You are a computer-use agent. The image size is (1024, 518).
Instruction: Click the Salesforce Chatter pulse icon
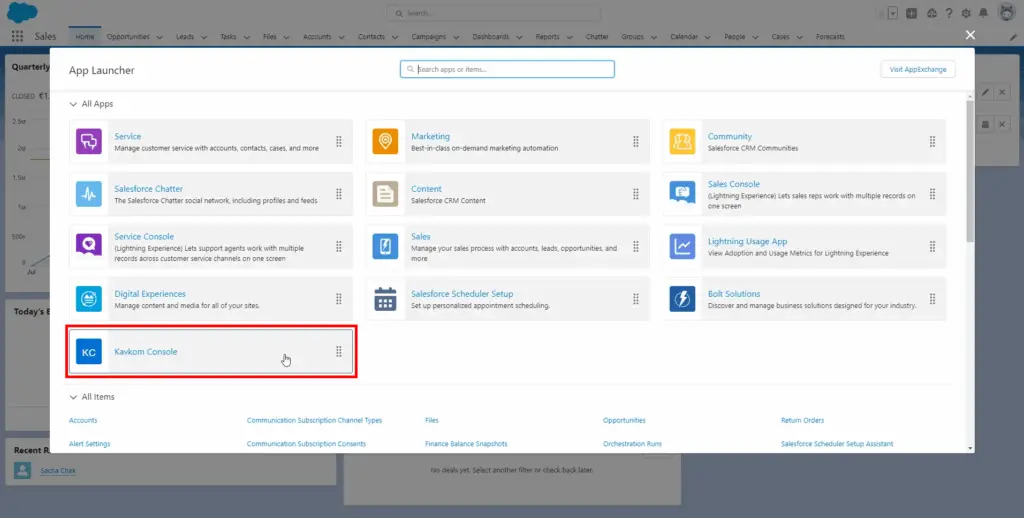point(89,194)
